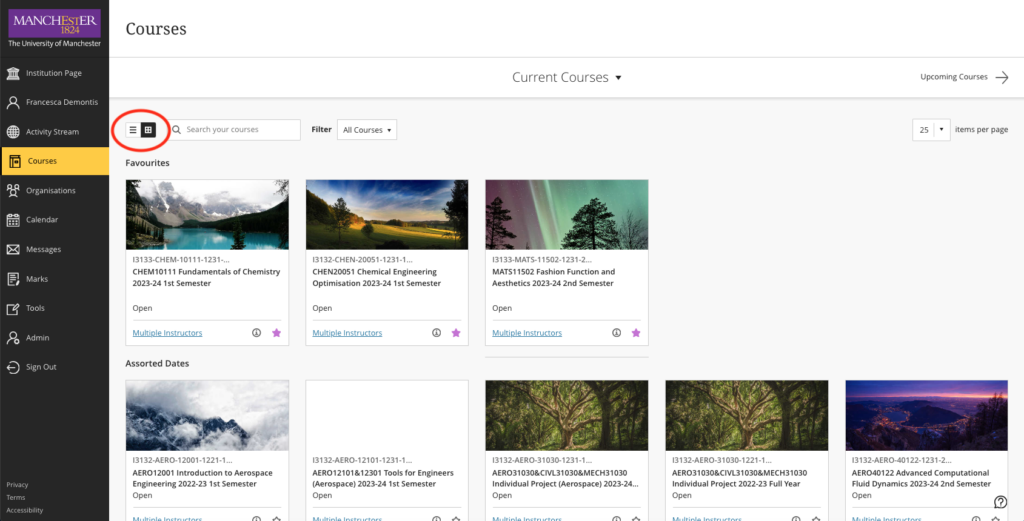Open CHEM10111 Fundamentals of Chemistry course title
This screenshot has height=521, width=1024.
[206, 277]
